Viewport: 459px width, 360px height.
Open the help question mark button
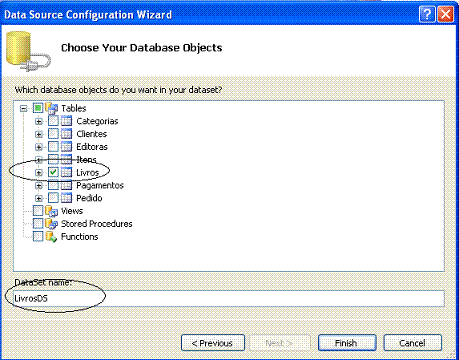point(427,14)
